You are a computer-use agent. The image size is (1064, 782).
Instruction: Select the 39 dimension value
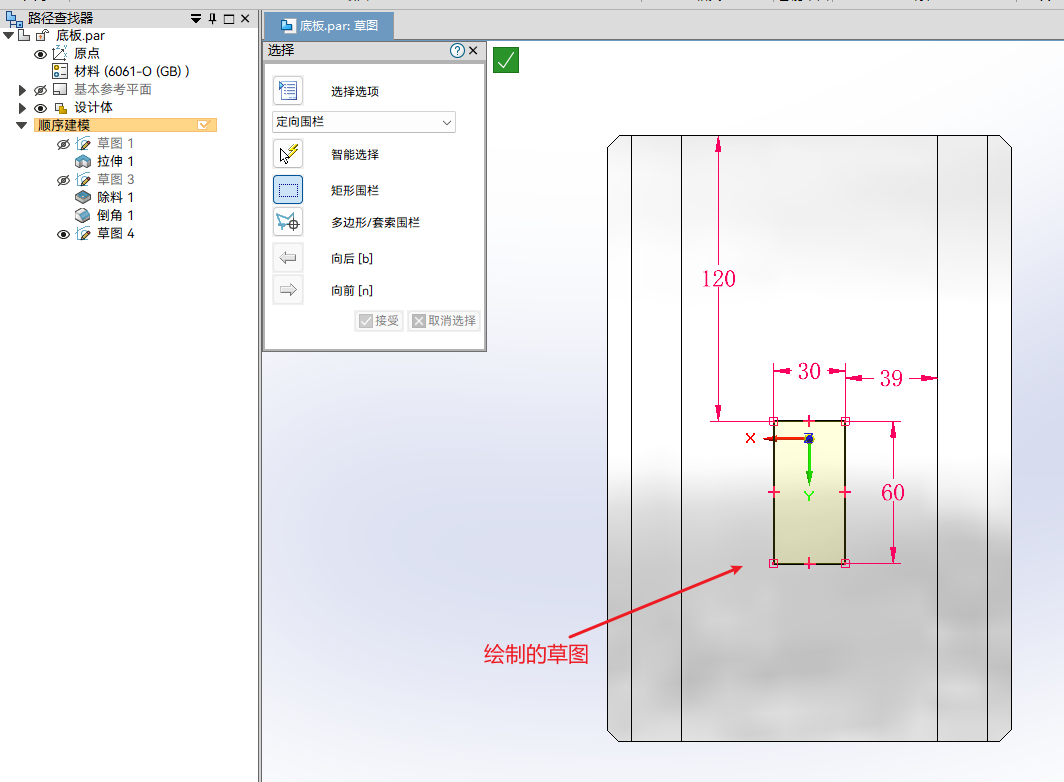point(891,378)
